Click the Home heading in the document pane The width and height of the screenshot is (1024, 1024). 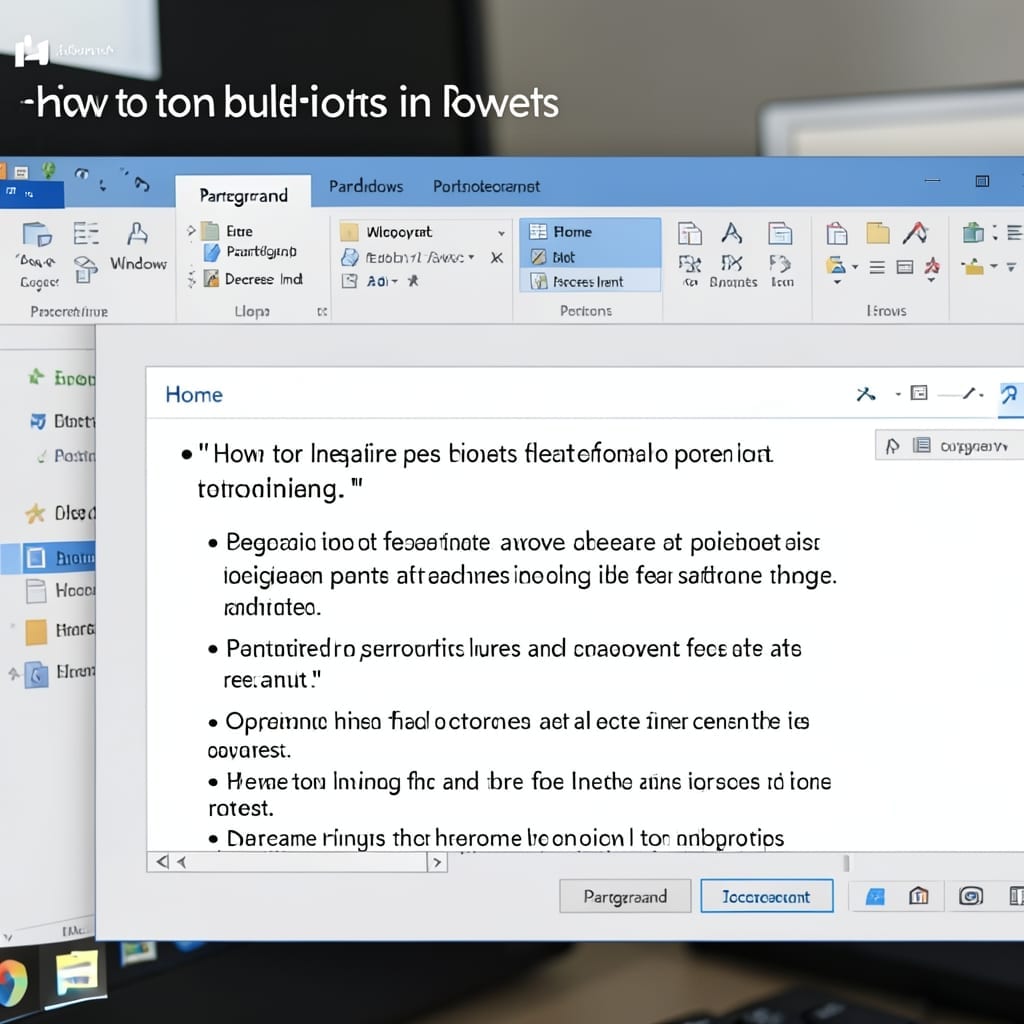click(194, 394)
